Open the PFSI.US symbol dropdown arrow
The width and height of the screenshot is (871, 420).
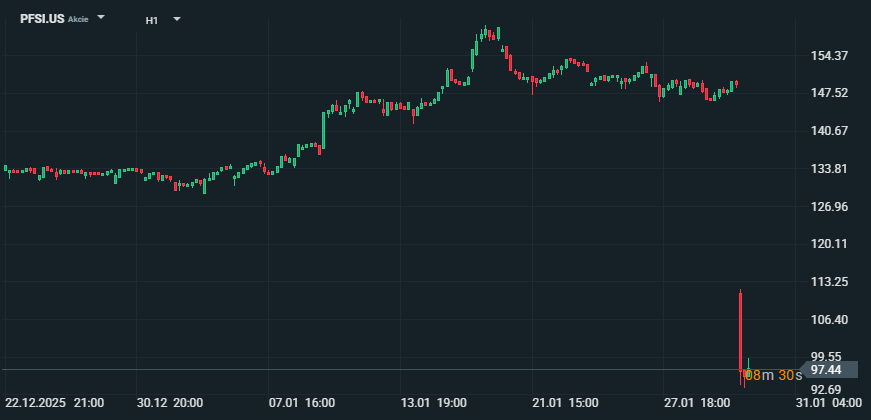click(101, 18)
